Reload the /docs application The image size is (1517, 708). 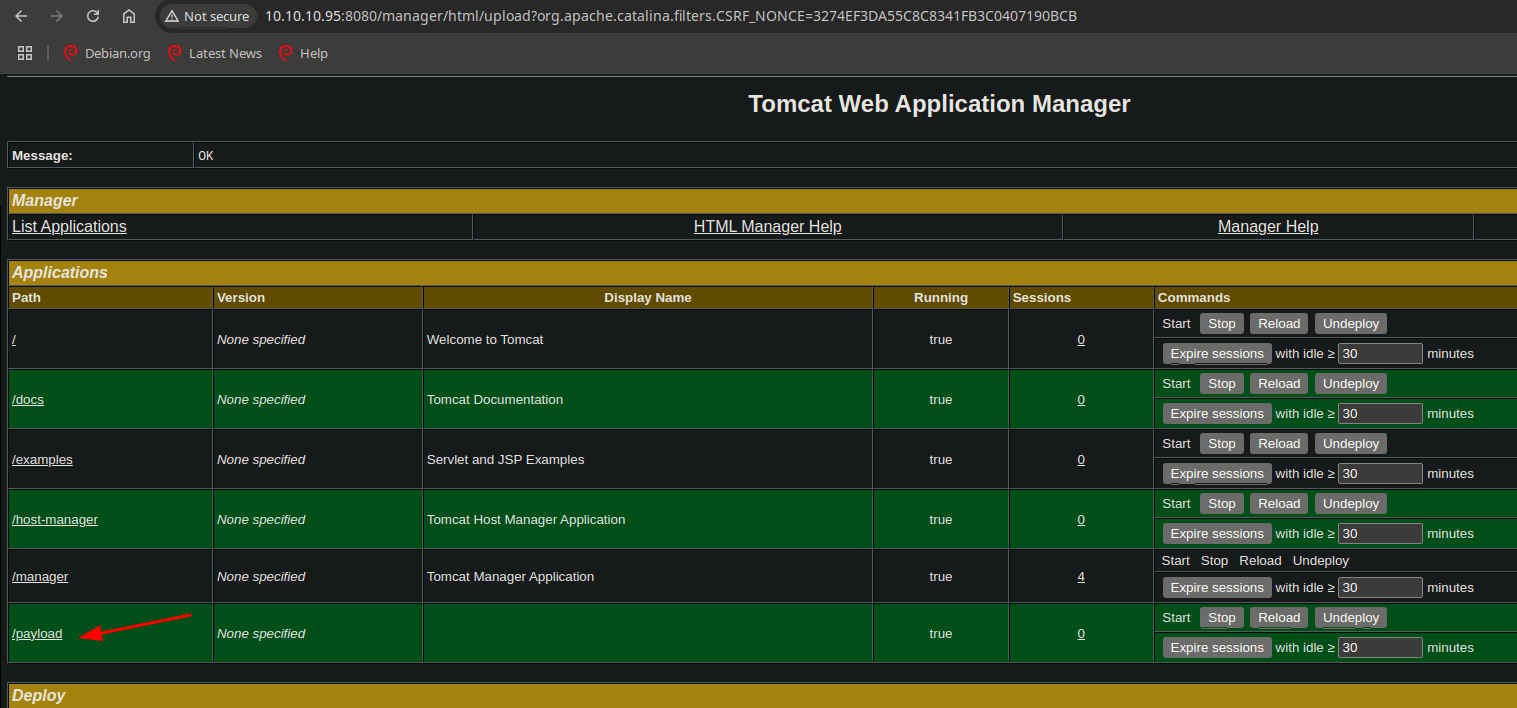(1279, 383)
